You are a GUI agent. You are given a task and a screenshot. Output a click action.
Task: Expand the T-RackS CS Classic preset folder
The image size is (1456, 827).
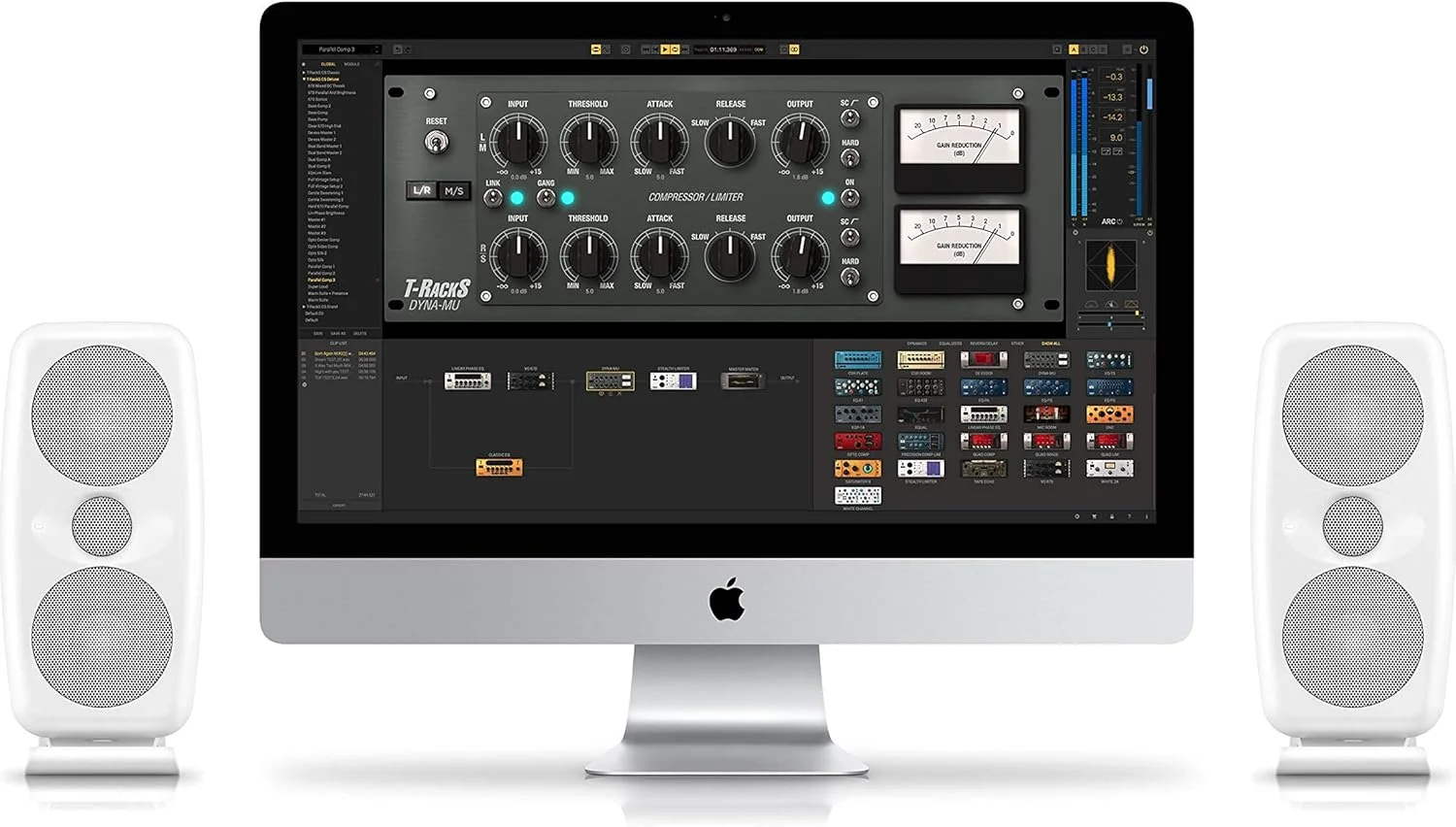(304, 73)
